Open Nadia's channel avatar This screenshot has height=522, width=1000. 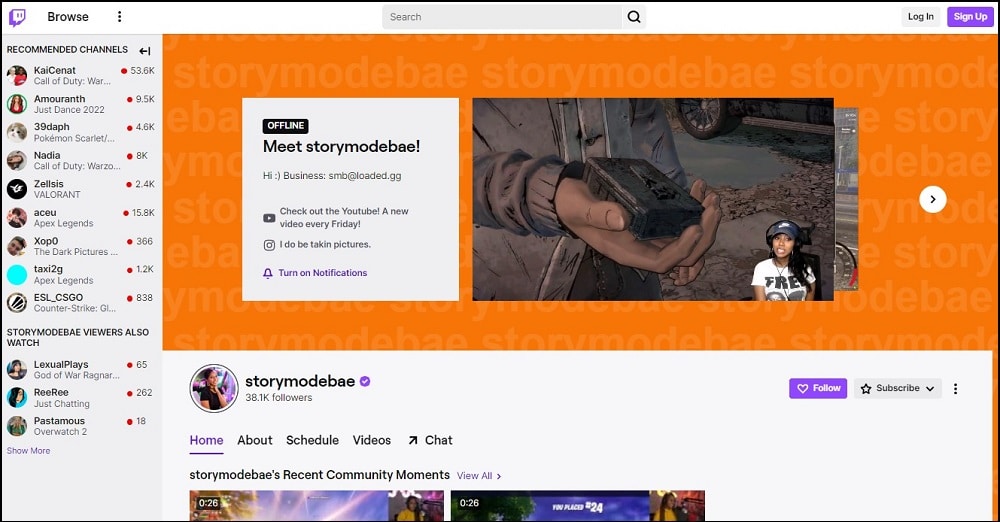point(17,160)
